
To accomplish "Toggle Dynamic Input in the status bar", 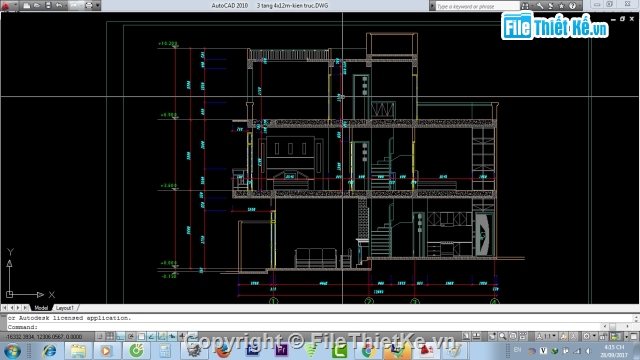I will click(x=172, y=337).
